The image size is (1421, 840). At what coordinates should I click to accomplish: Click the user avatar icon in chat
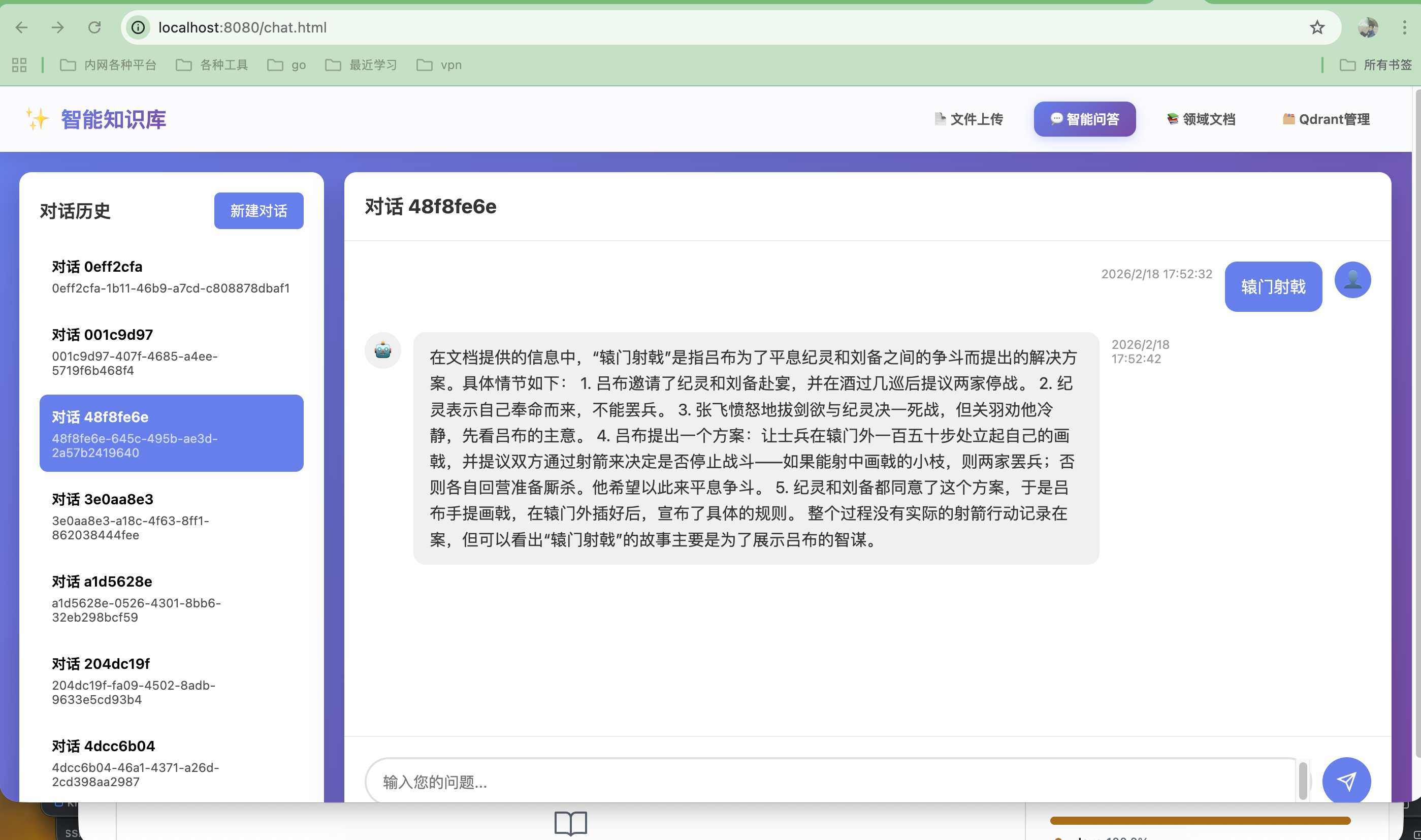pyautogui.click(x=1352, y=280)
